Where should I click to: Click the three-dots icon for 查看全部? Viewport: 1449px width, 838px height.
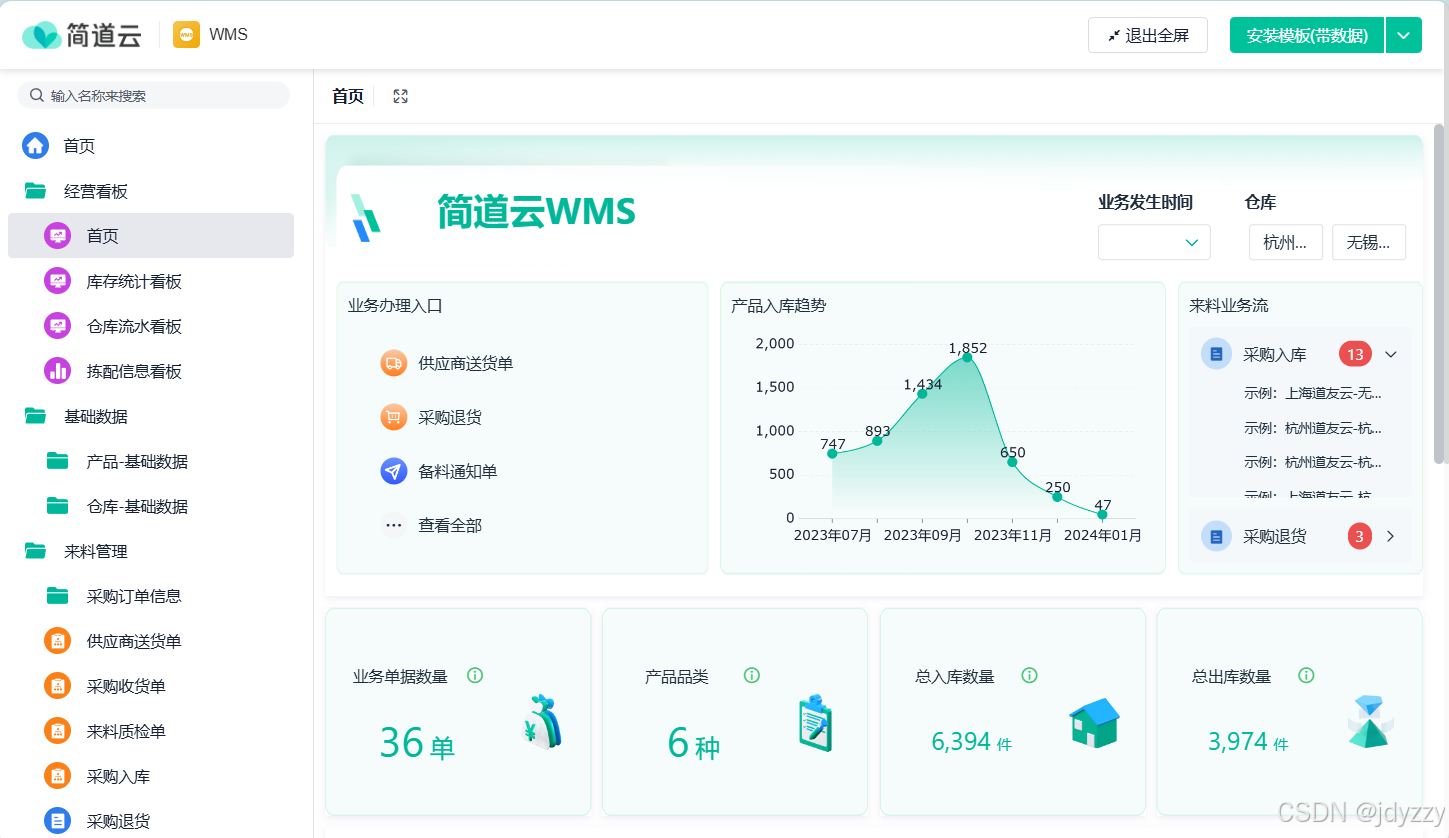click(x=394, y=525)
